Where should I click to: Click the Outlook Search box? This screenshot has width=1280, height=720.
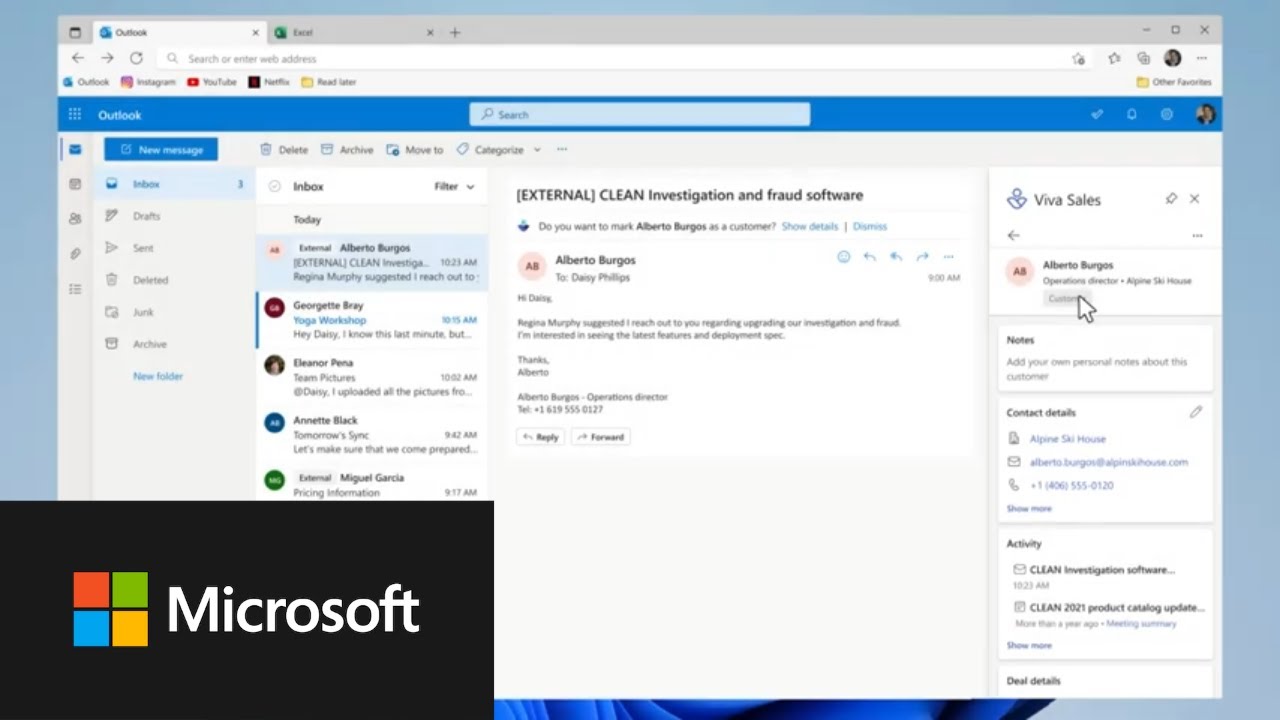(x=640, y=115)
